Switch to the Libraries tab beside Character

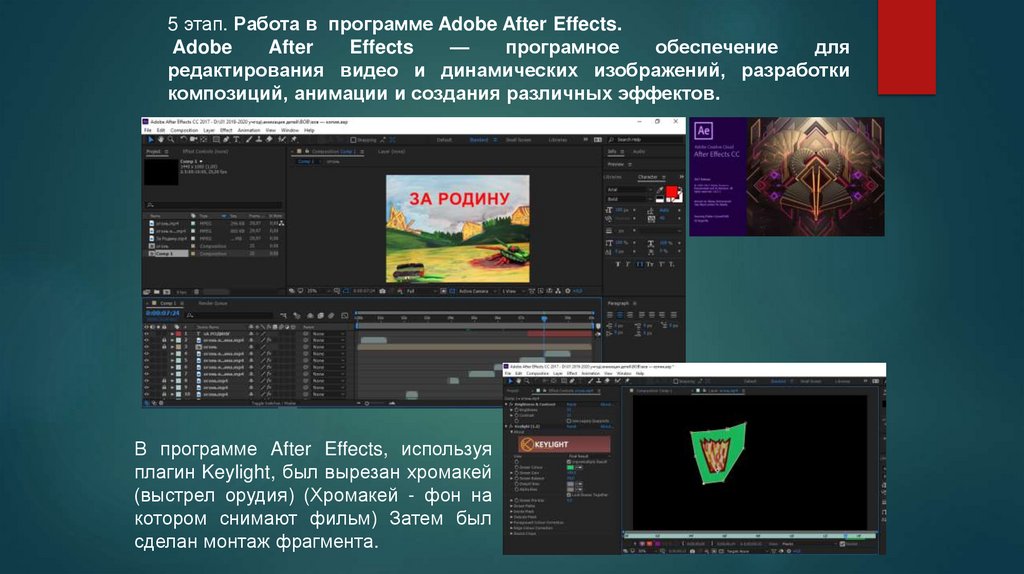(x=612, y=177)
